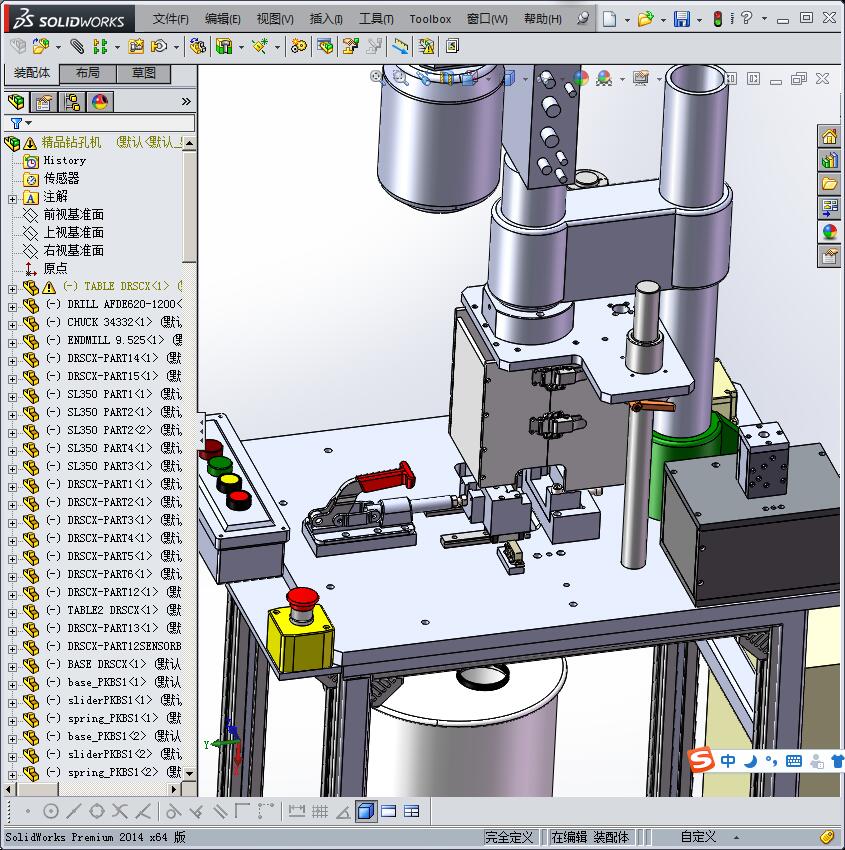Select the 前视基准面 plane item

point(73,215)
